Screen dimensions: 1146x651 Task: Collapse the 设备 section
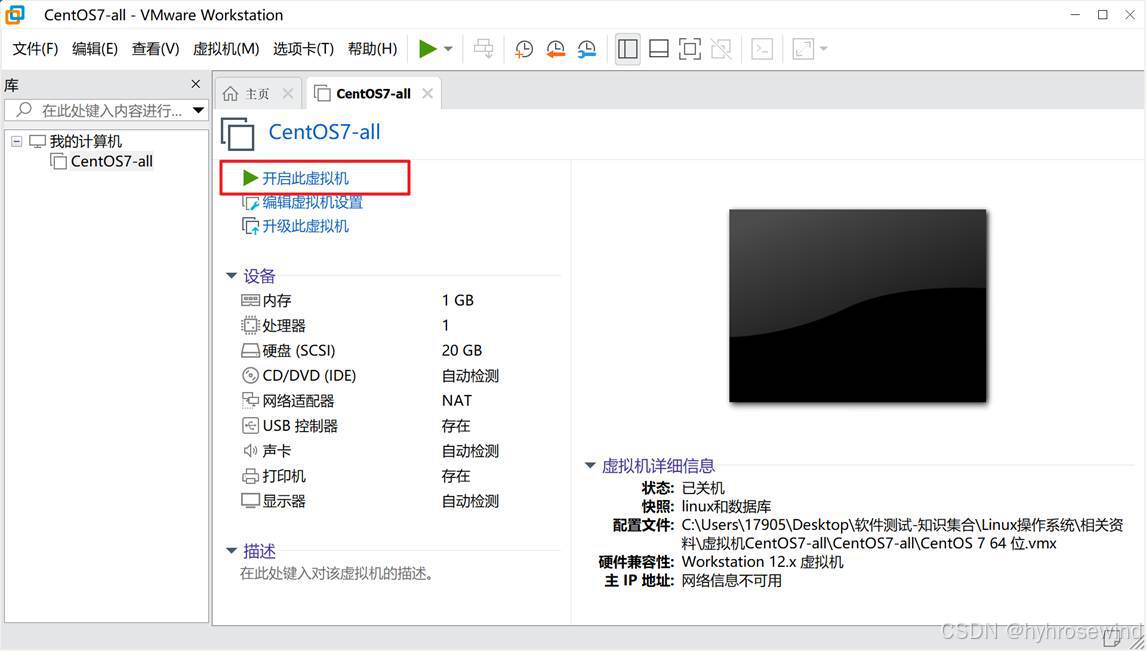tap(231, 276)
